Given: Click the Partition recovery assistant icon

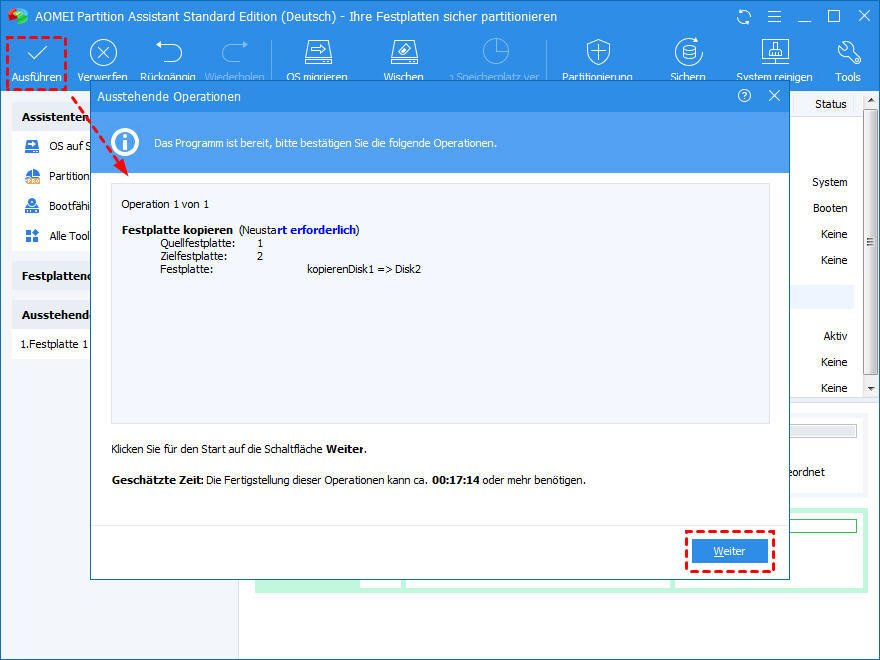Looking at the screenshot, I should coord(33,176).
